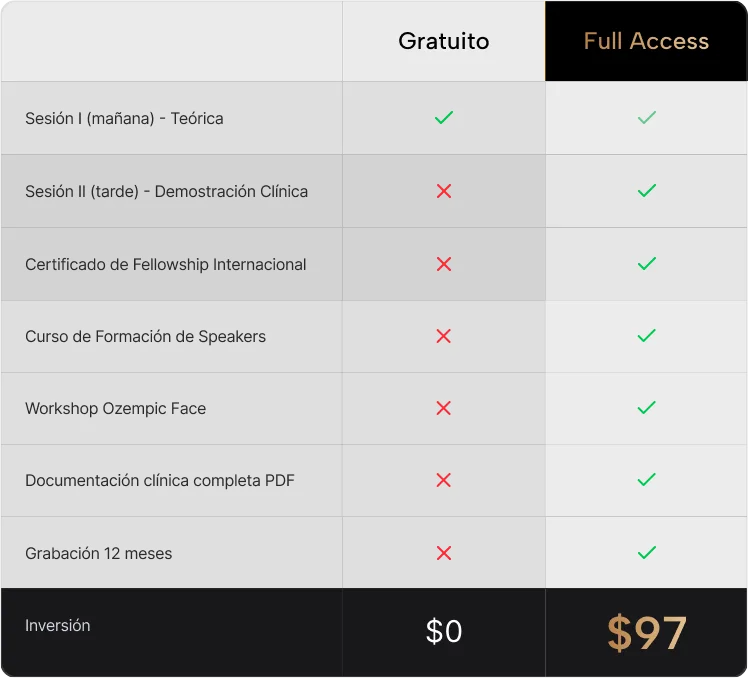Click the $97 Full Access price
The height and width of the screenshot is (678, 748).
[x=647, y=632]
